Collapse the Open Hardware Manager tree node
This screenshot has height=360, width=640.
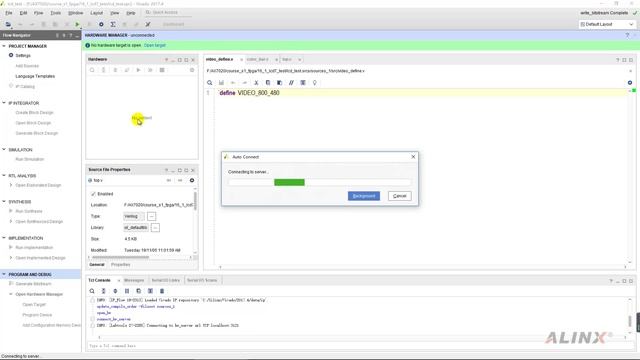click(x=11, y=294)
